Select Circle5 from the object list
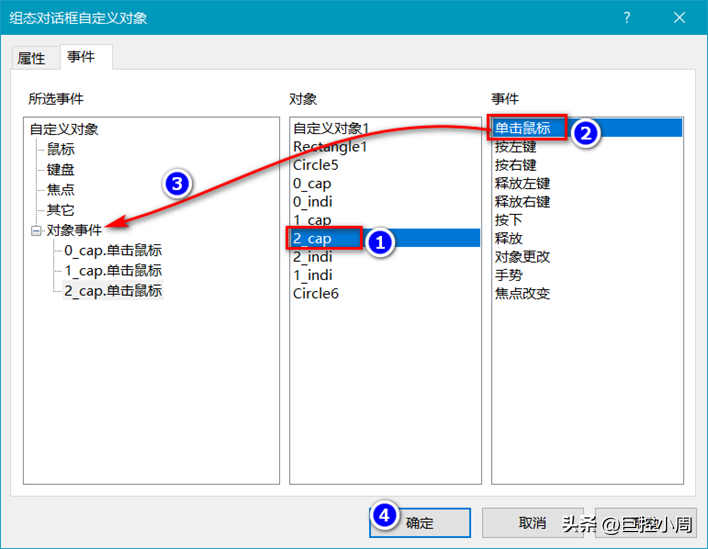This screenshot has width=708, height=549. (316, 165)
